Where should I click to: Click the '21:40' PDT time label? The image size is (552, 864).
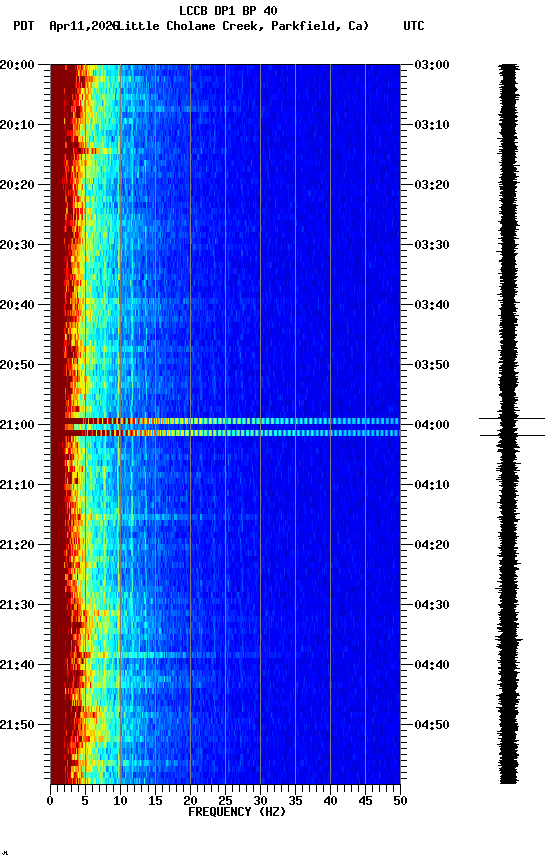point(17,665)
